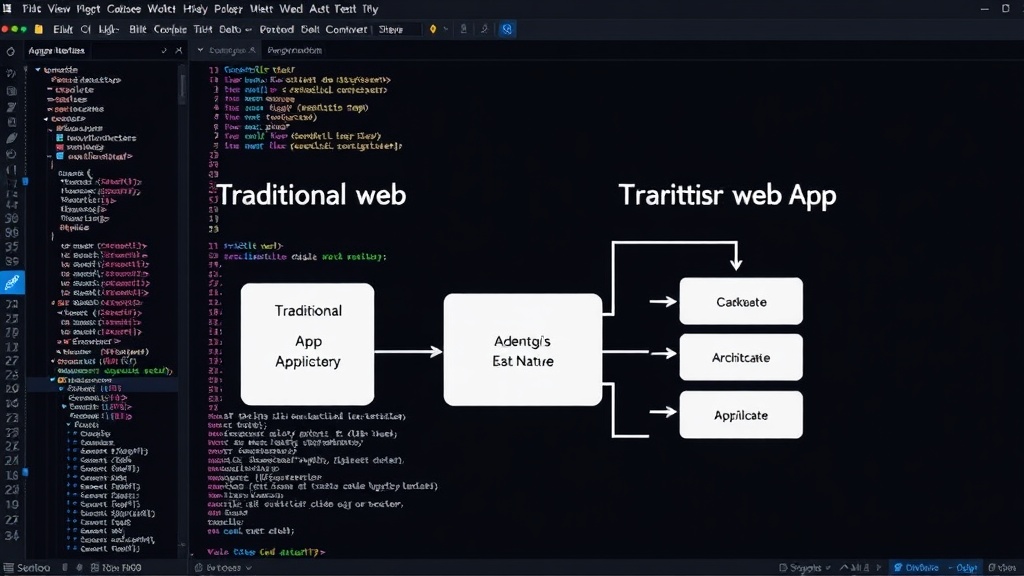The width and height of the screenshot is (1024, 576).
Task: Click the third activity sidebar icon
Action: [x=11, y=106]
